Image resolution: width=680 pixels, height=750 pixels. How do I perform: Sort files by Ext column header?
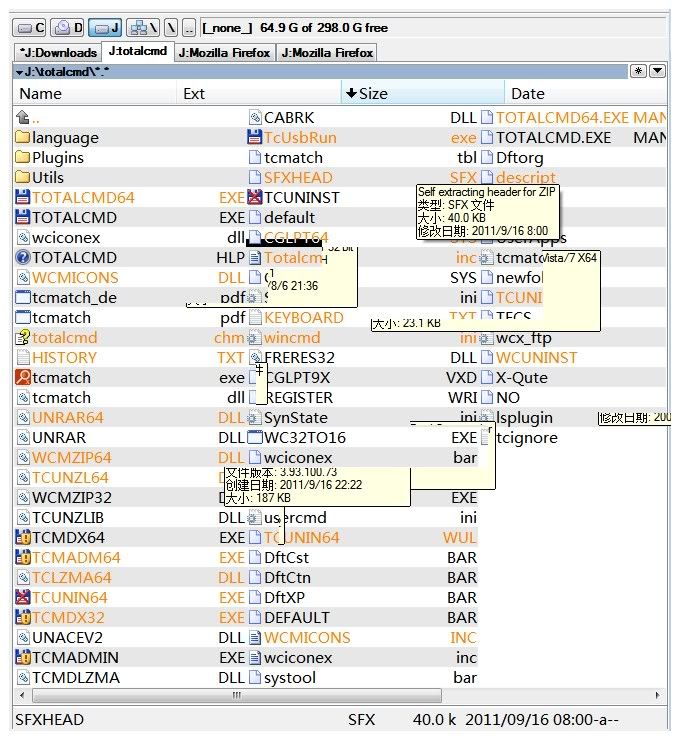pyautogui.click(x=259, y=93)
